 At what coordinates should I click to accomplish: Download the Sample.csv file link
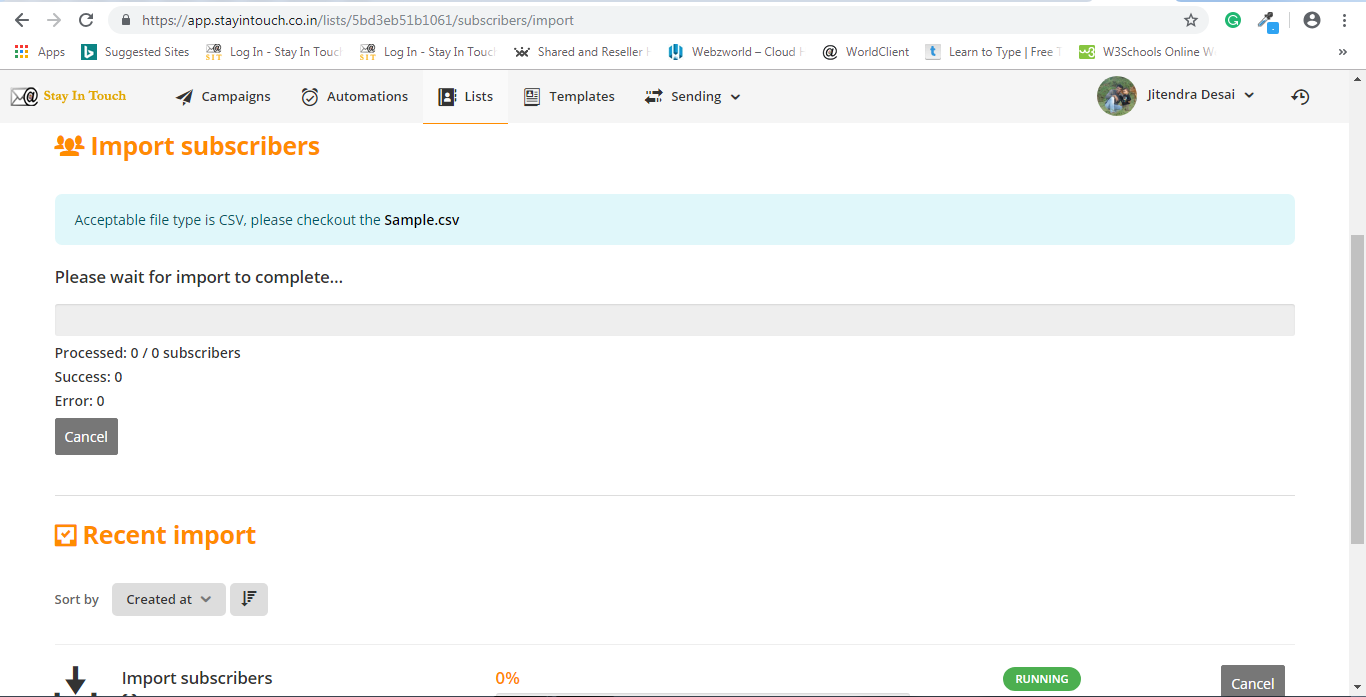[422, 220]
